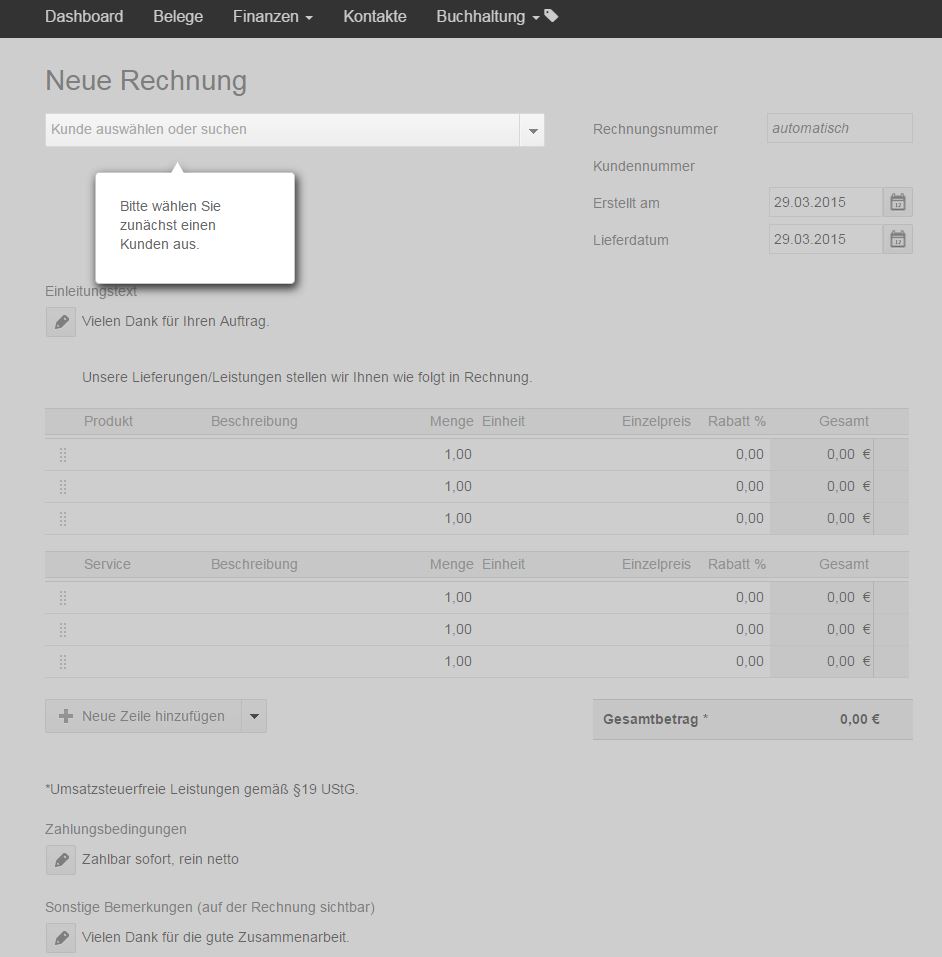Viewport: 942px width, 957px height.
Task: Grab drag handle of first service row
Action: pos(63,598)
